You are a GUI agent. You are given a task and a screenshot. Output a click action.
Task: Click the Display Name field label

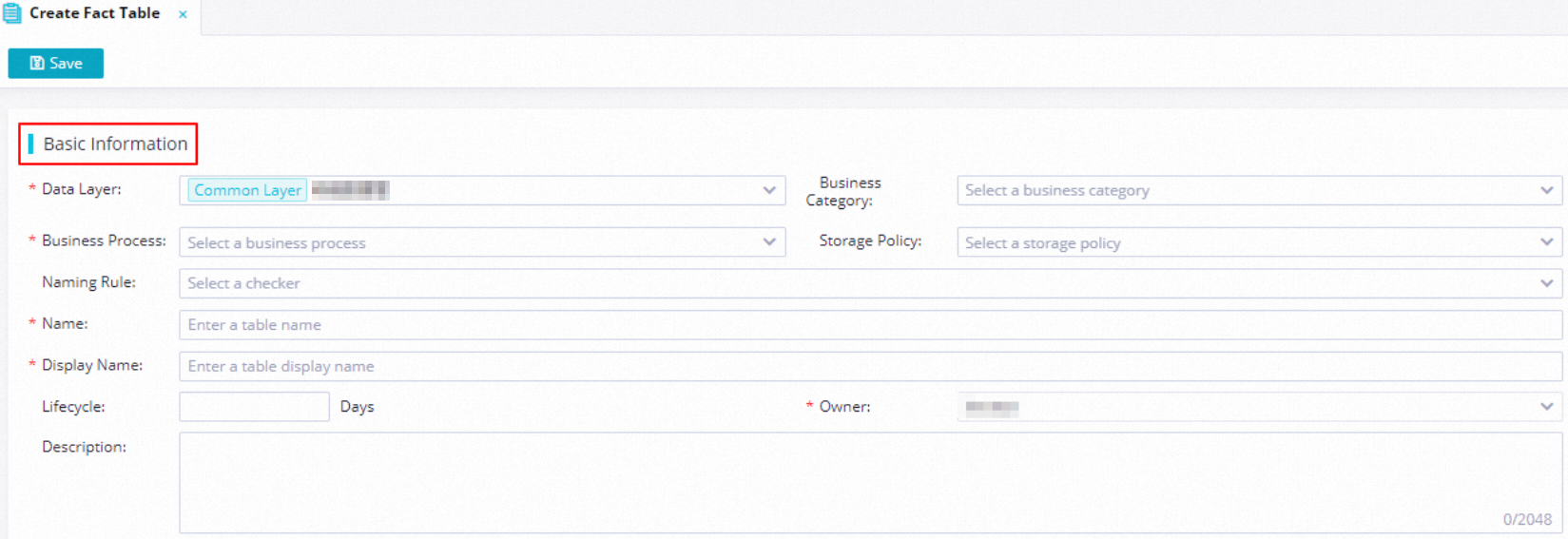(x=92, y=365)
